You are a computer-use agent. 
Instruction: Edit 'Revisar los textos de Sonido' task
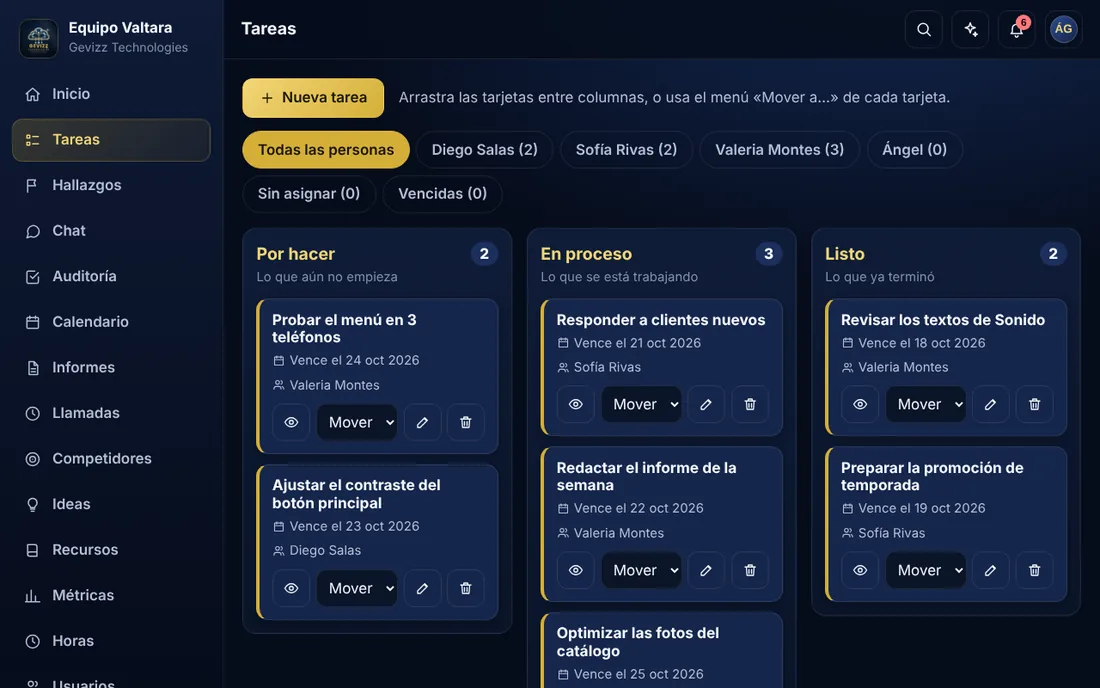click(x=991, y=405)
